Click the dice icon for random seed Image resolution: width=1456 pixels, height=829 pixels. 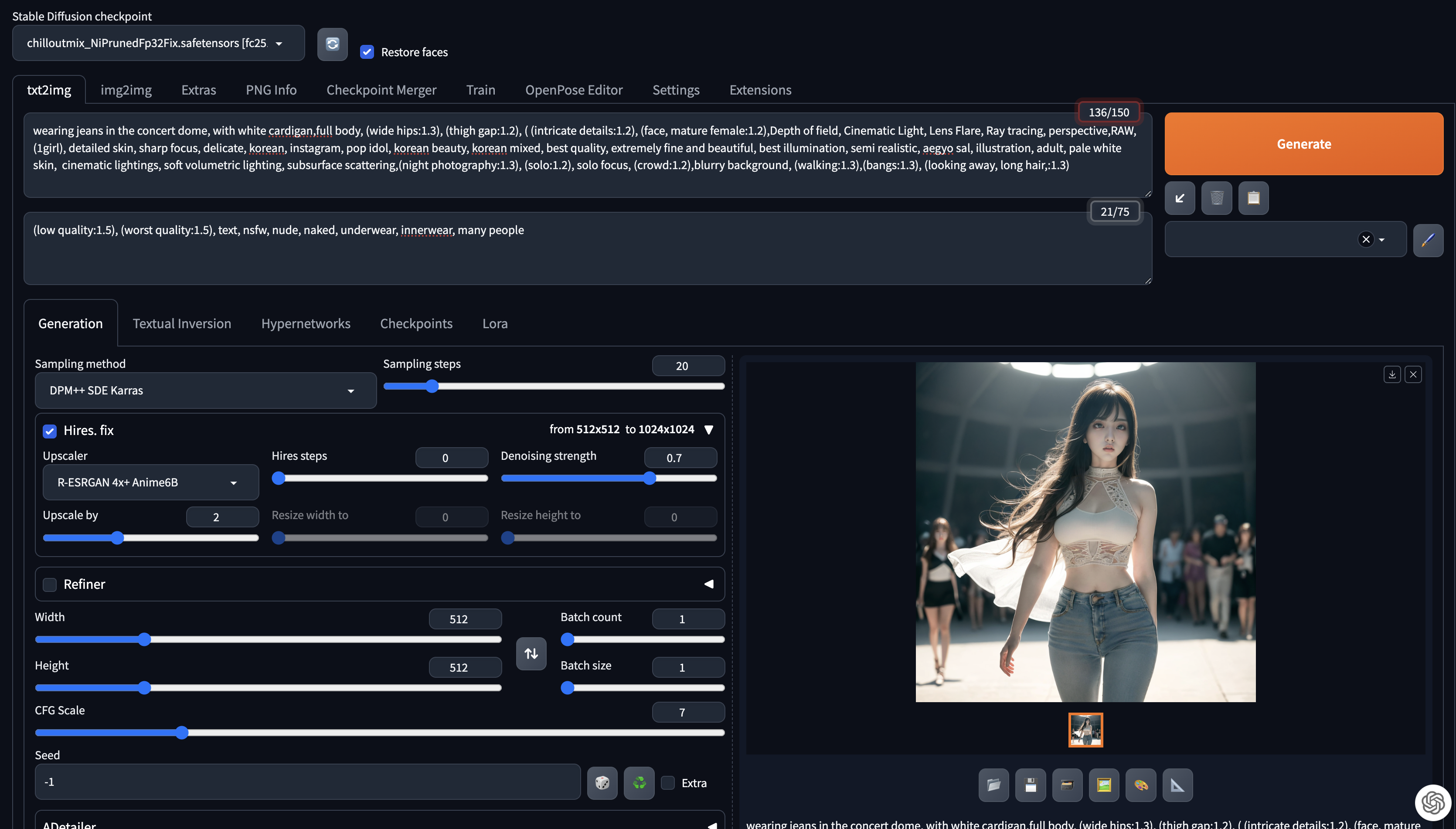coord(602,783)
